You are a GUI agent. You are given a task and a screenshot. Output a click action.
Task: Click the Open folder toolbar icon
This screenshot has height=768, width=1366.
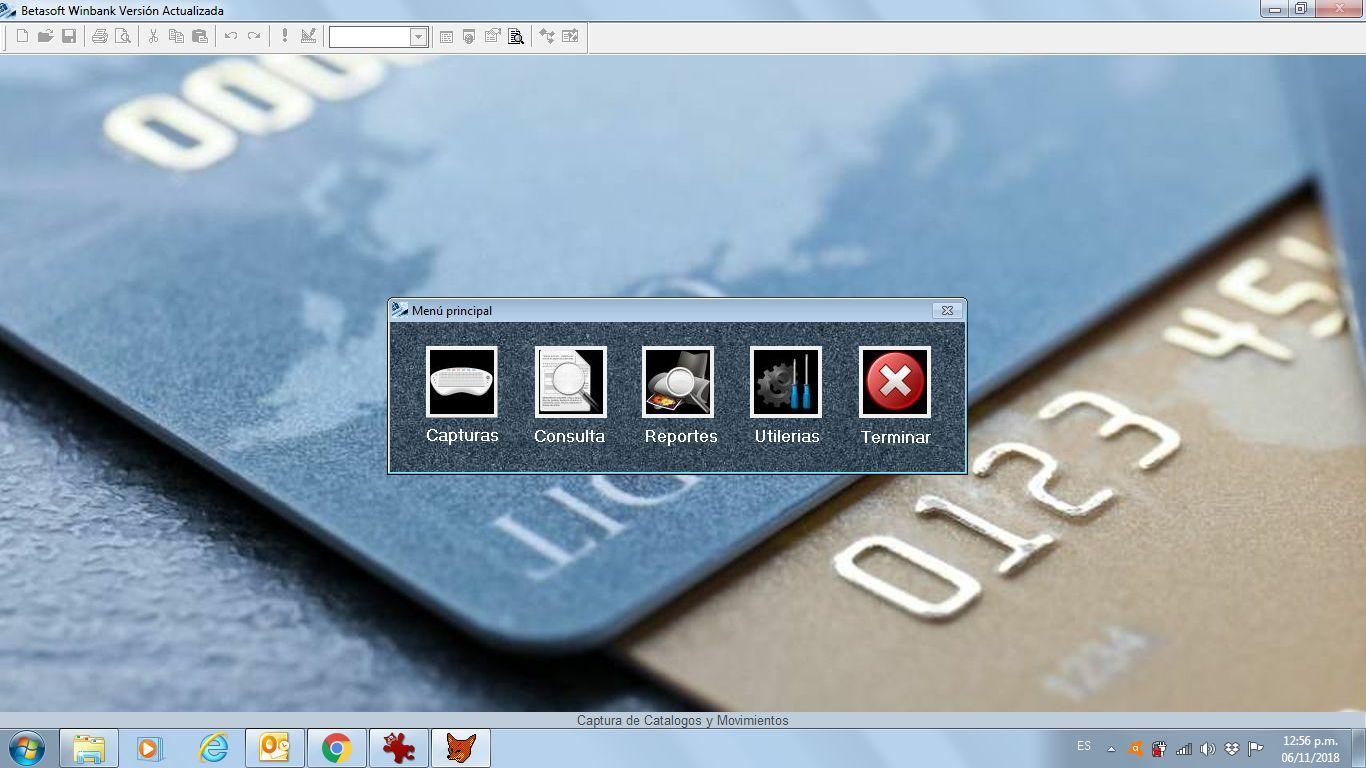click(45, 36)
